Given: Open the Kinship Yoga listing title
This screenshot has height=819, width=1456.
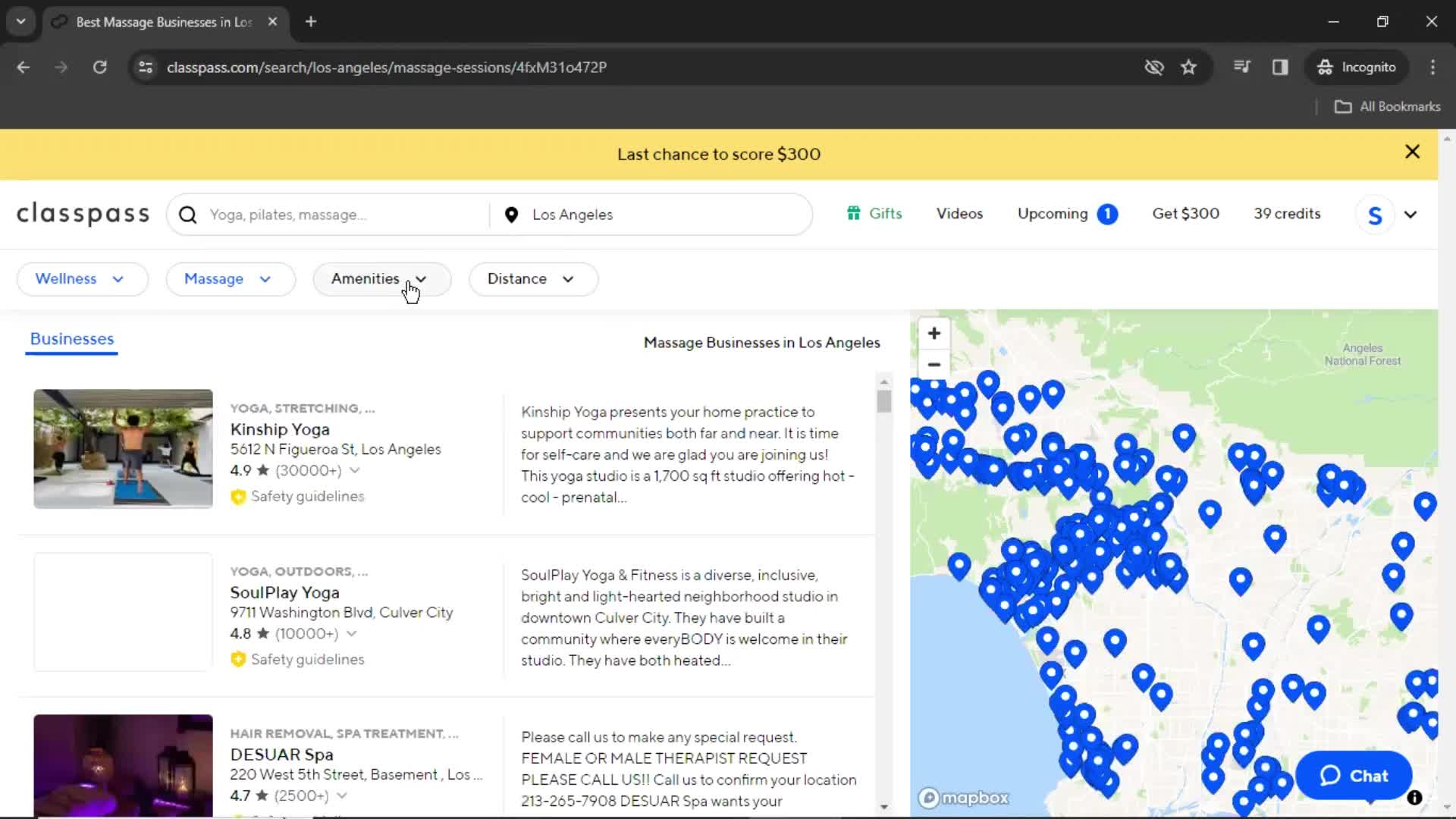Looking at the screenshot, I should [280, 429].
